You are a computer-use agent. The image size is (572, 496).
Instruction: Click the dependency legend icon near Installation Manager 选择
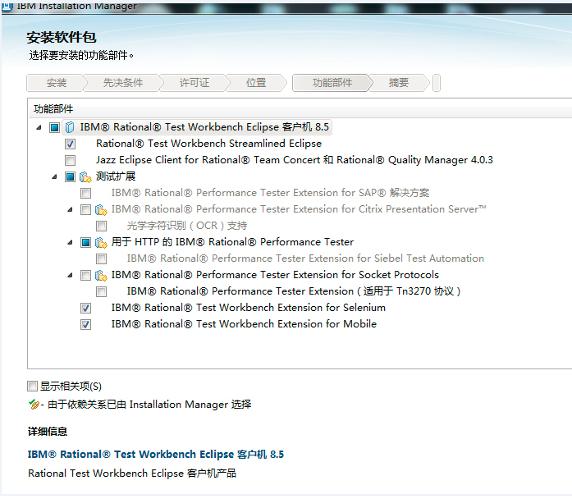click(x=34, y=404)
